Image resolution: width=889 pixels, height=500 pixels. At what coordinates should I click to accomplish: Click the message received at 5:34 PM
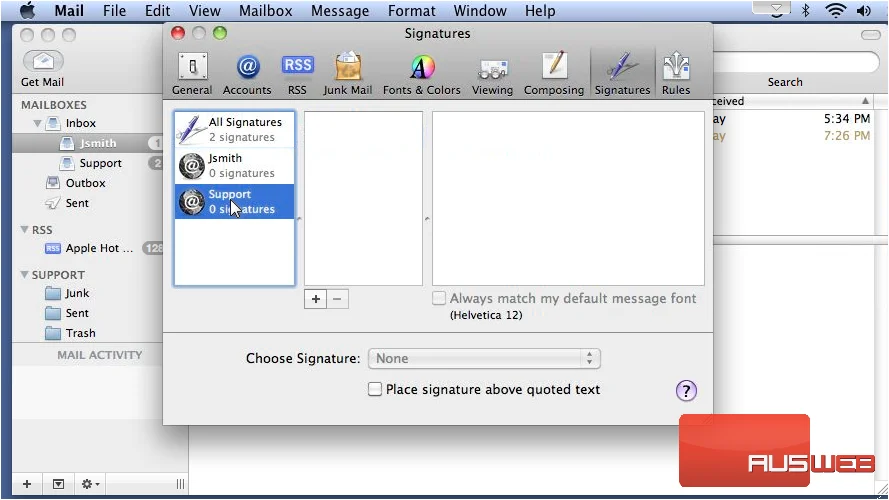point(794,119)
